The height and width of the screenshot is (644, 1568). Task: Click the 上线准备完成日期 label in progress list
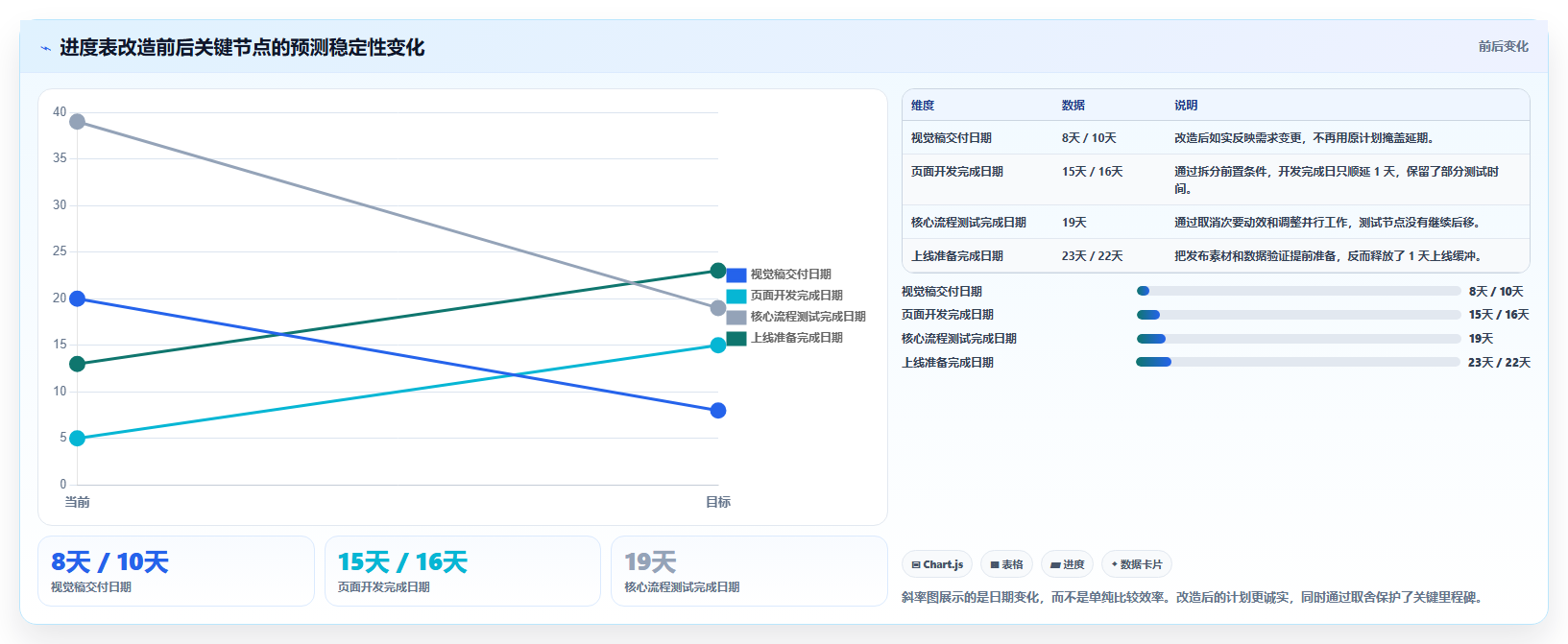(x=948, y=363)
